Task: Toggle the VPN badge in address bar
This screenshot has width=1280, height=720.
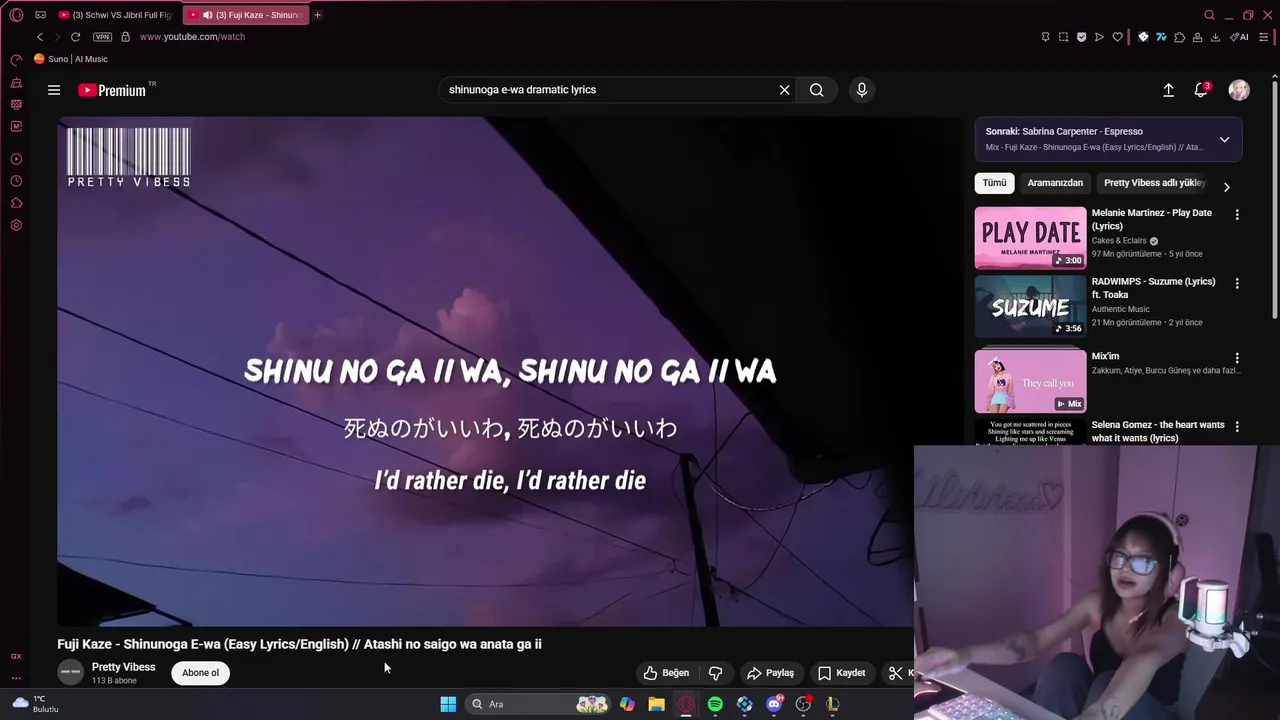Action: 102,37
